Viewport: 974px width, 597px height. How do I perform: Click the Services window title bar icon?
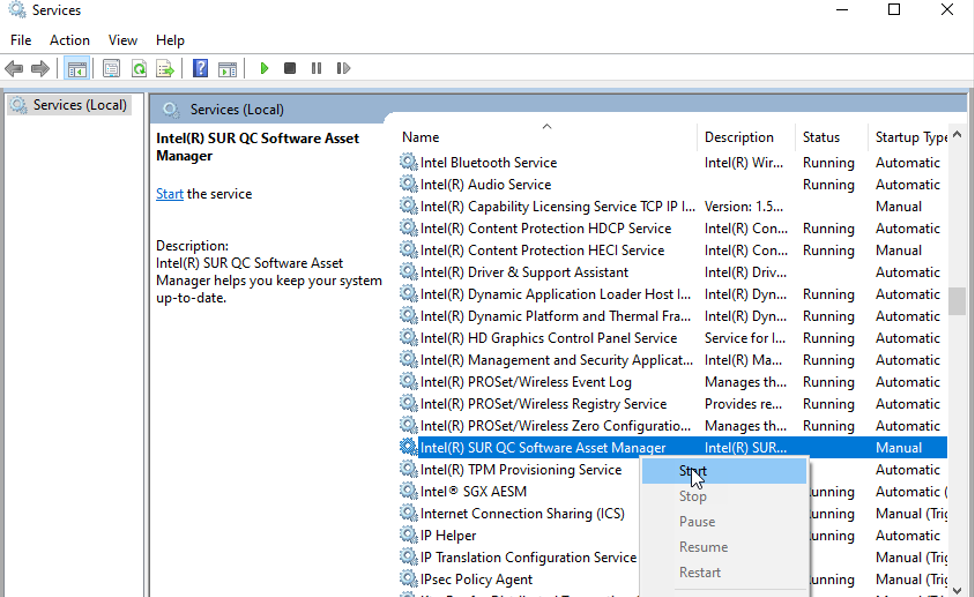point(17,10)
